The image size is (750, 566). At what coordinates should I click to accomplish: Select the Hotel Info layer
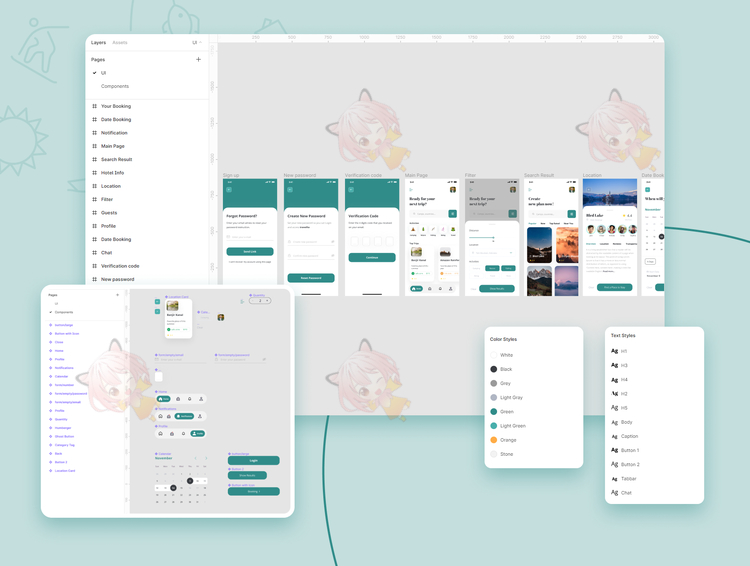click(112, 173)
